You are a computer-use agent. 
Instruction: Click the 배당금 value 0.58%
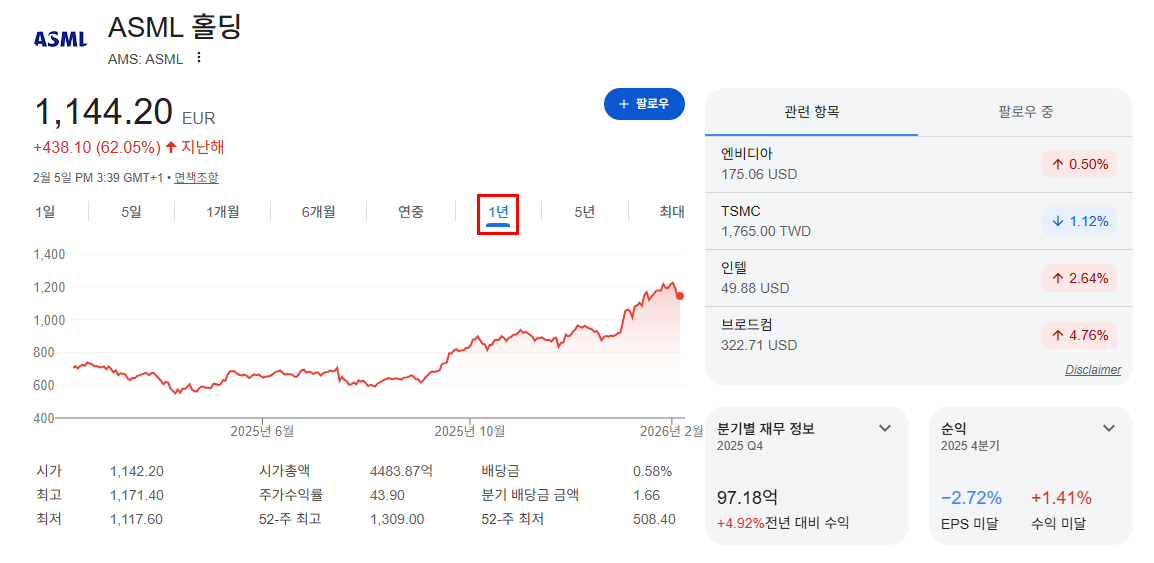pyautogui.click(x=652, y=471)
